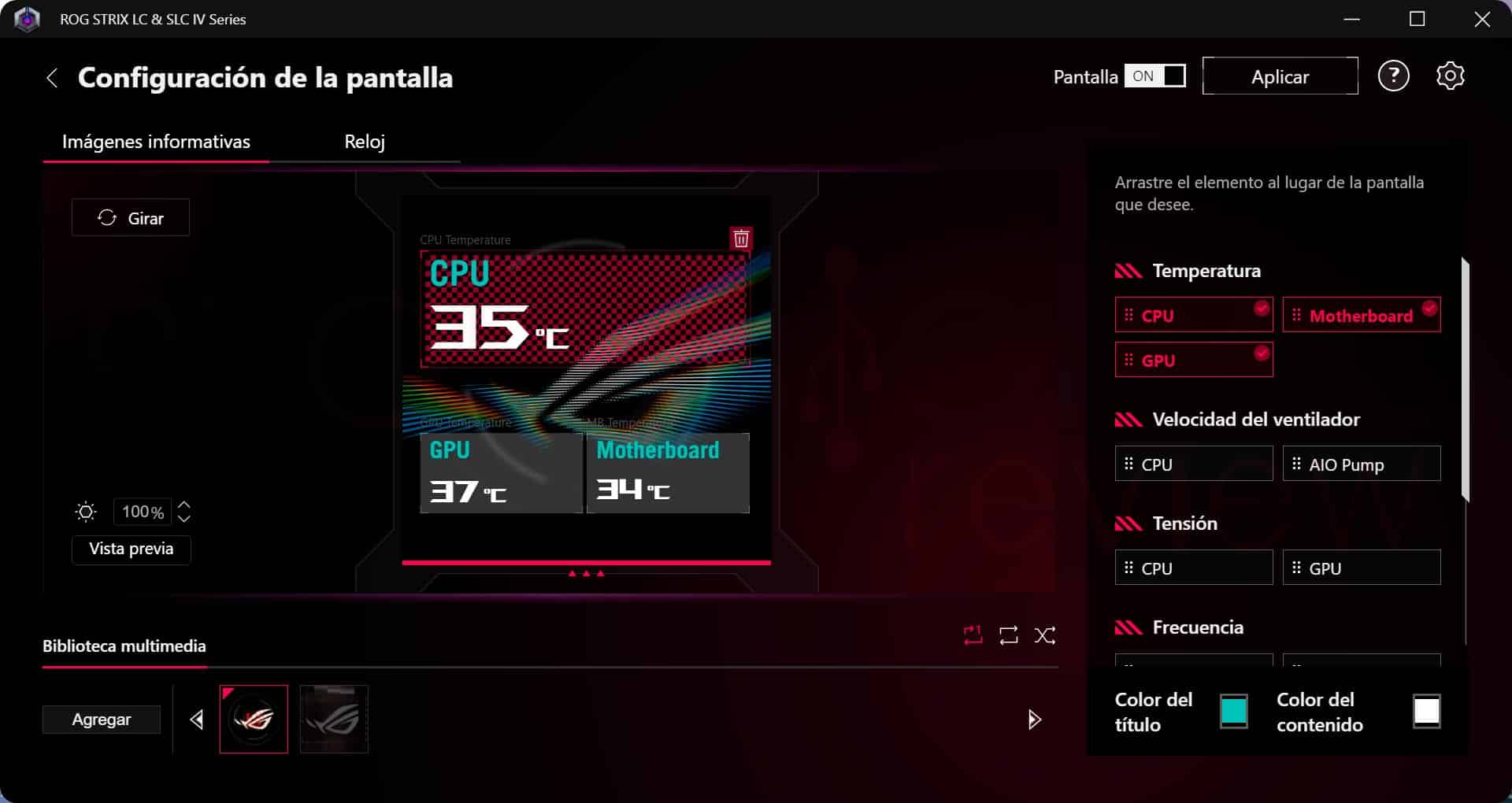Click the brightness sun icon
The height and width of the screenshot is (803, 1512).
(x=86, y=513)
